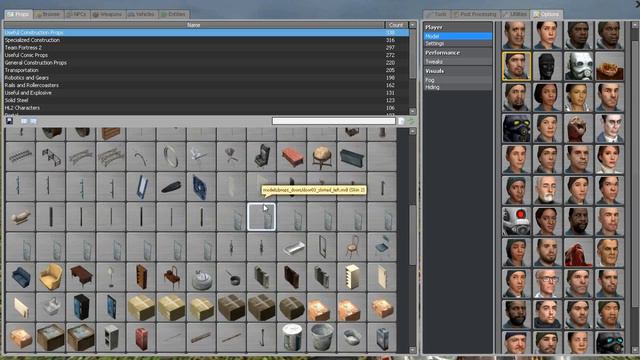
Task: Spawn the black office chair prop
Action: point(261,157)
